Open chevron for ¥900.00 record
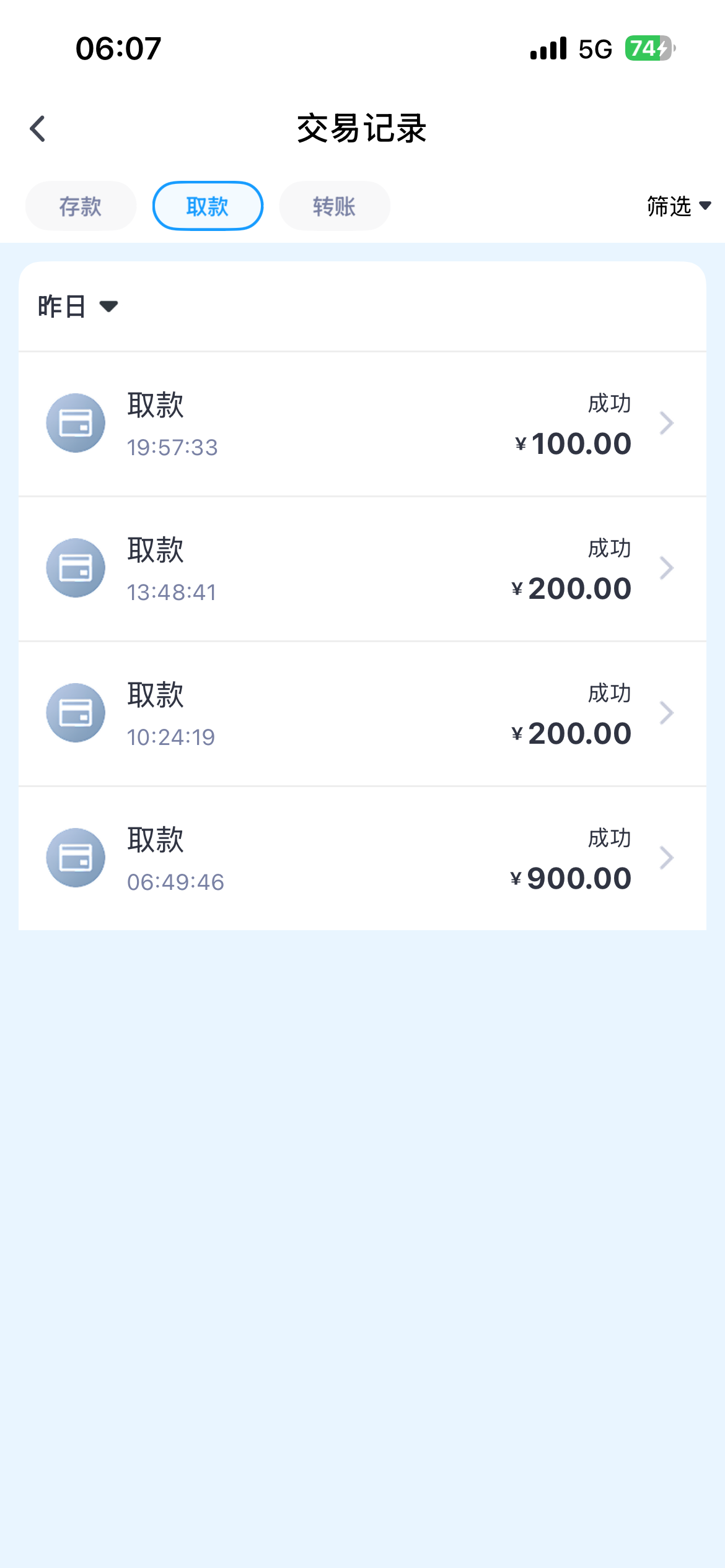 pyautogui.click(x=667, y=858)
